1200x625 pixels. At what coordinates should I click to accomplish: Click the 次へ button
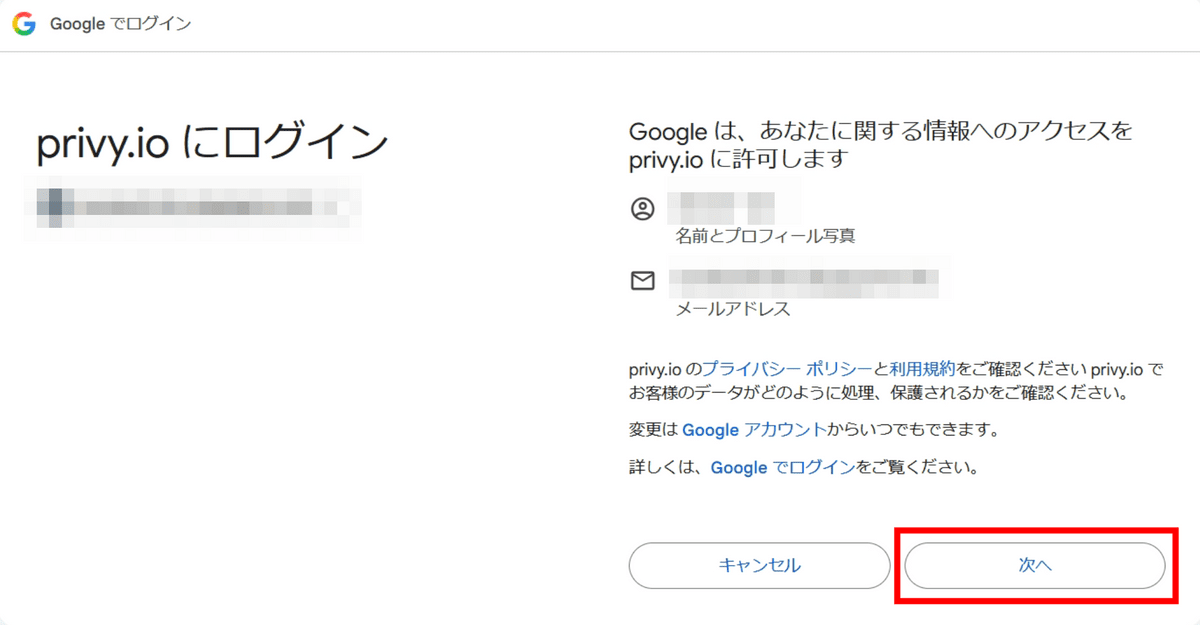tap(1035, 566)
